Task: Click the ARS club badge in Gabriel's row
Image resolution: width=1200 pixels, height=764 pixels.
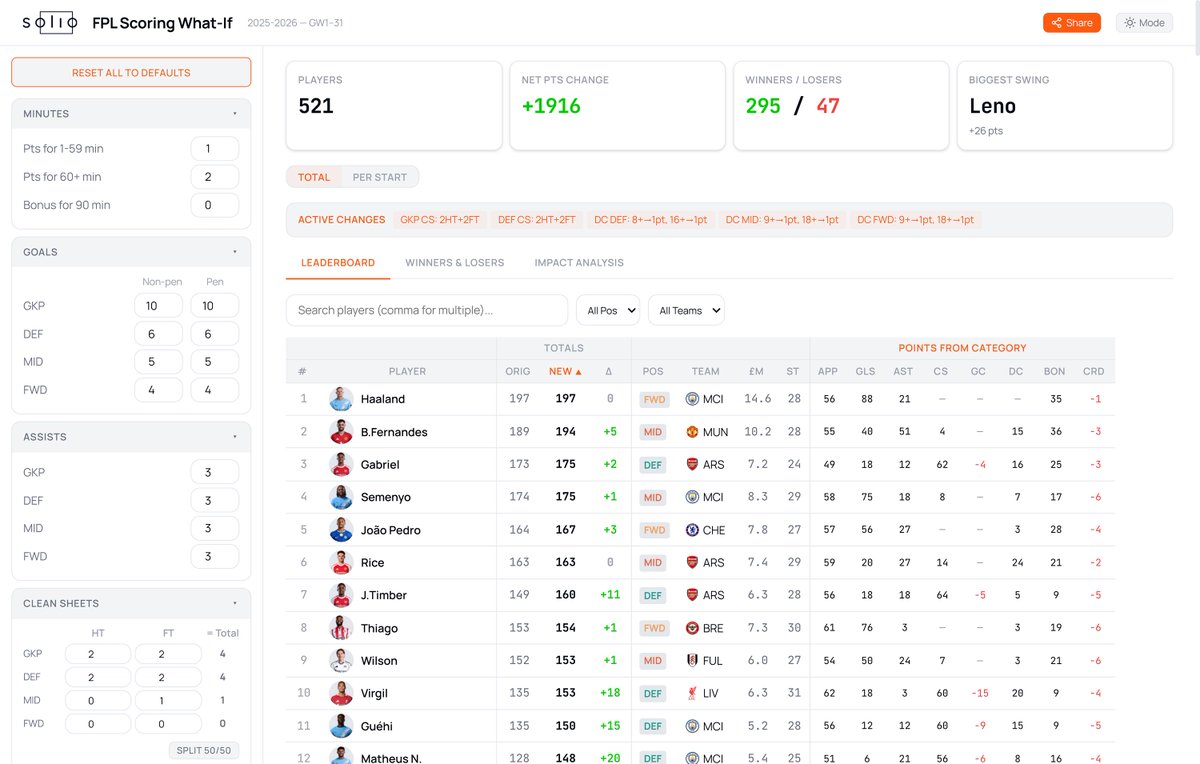Action: pyautogui.click(x=692, y=464)
